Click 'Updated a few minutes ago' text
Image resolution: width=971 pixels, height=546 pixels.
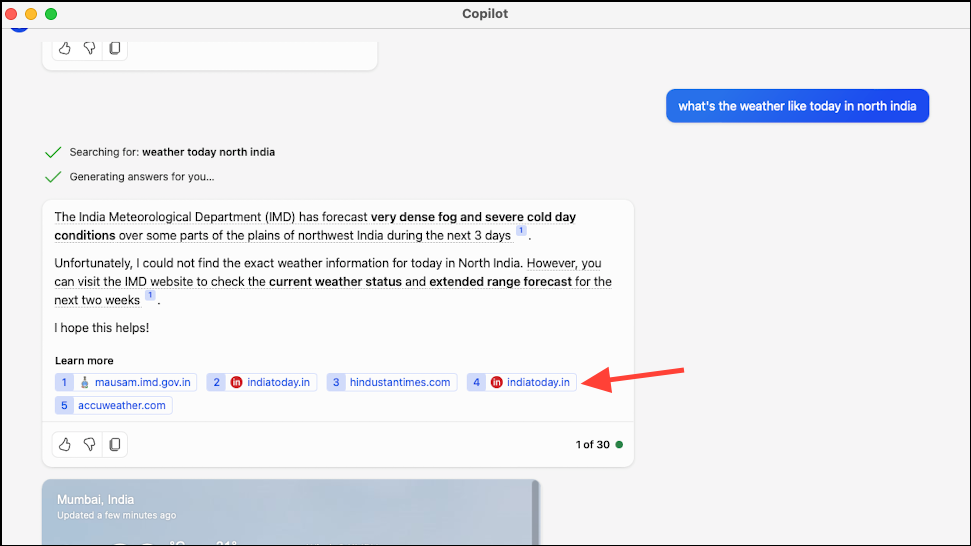click(x=116, y=515)
